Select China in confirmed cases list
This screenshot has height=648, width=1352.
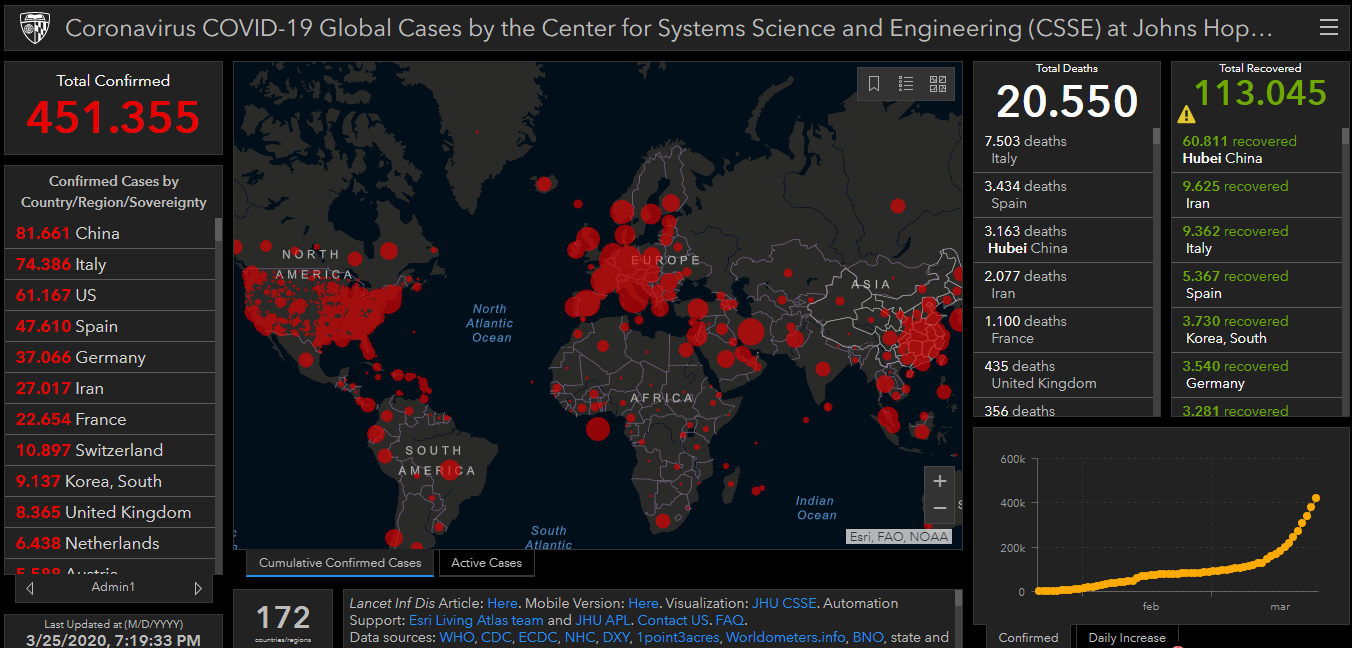[x=110, y=233]
